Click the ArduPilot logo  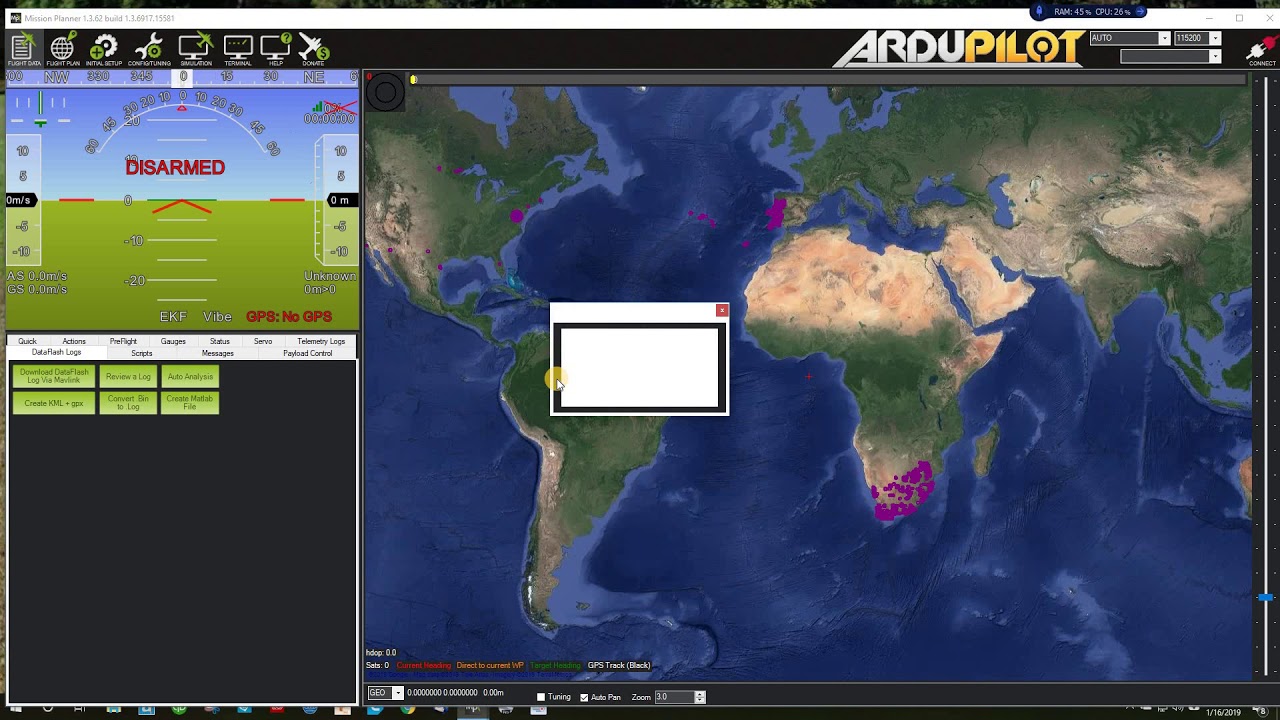pyautogui.click(x=959, y=48)
